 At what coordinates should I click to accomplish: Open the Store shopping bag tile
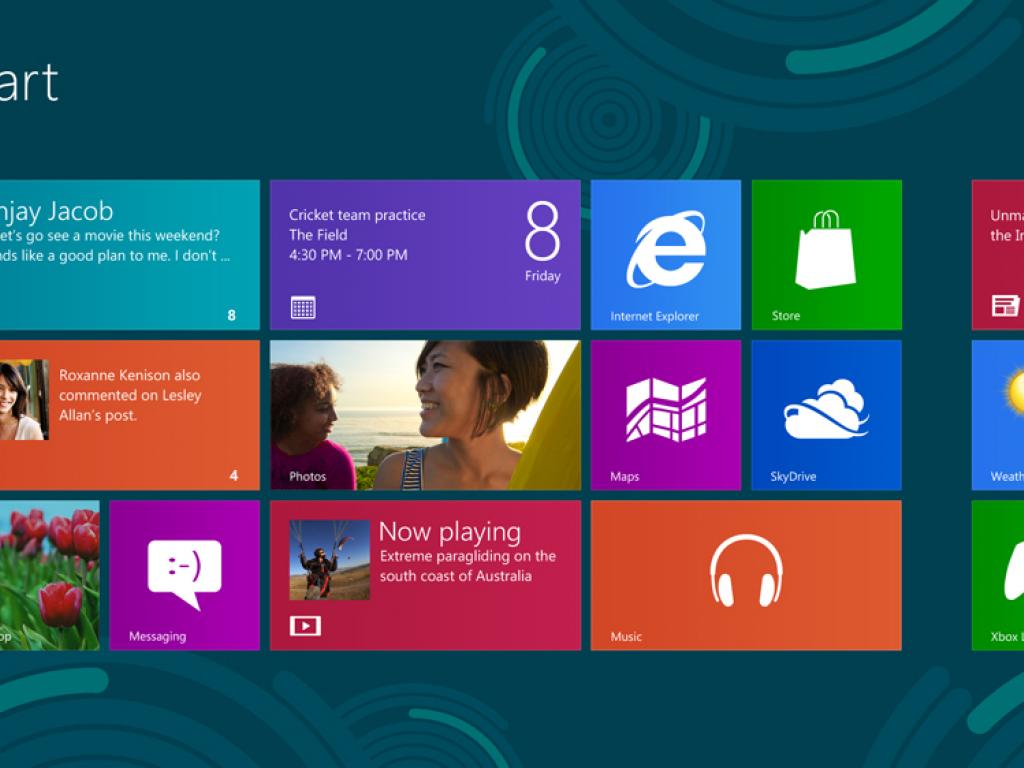point(826,255)
